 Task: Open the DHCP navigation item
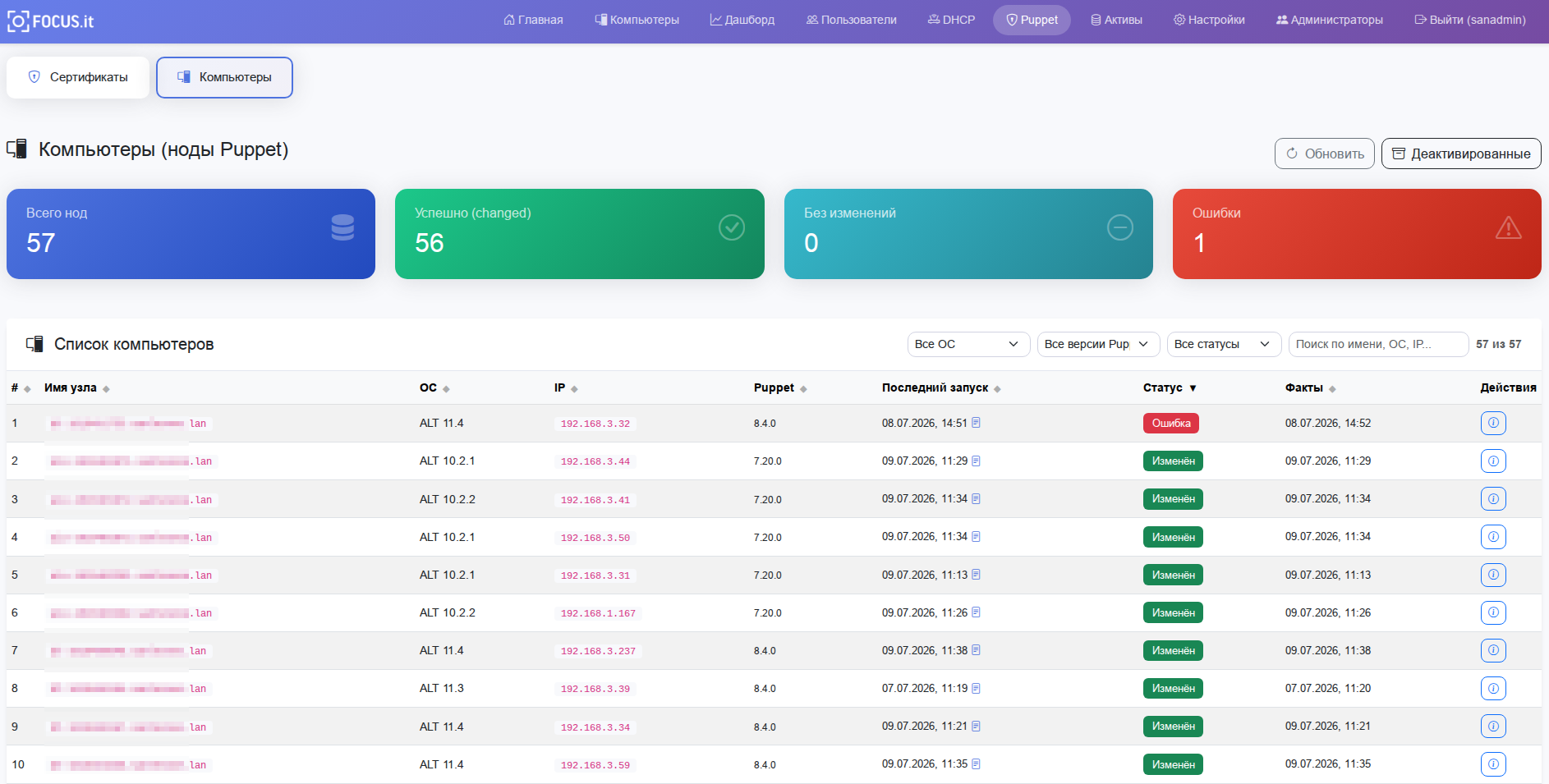click(951, 20)
